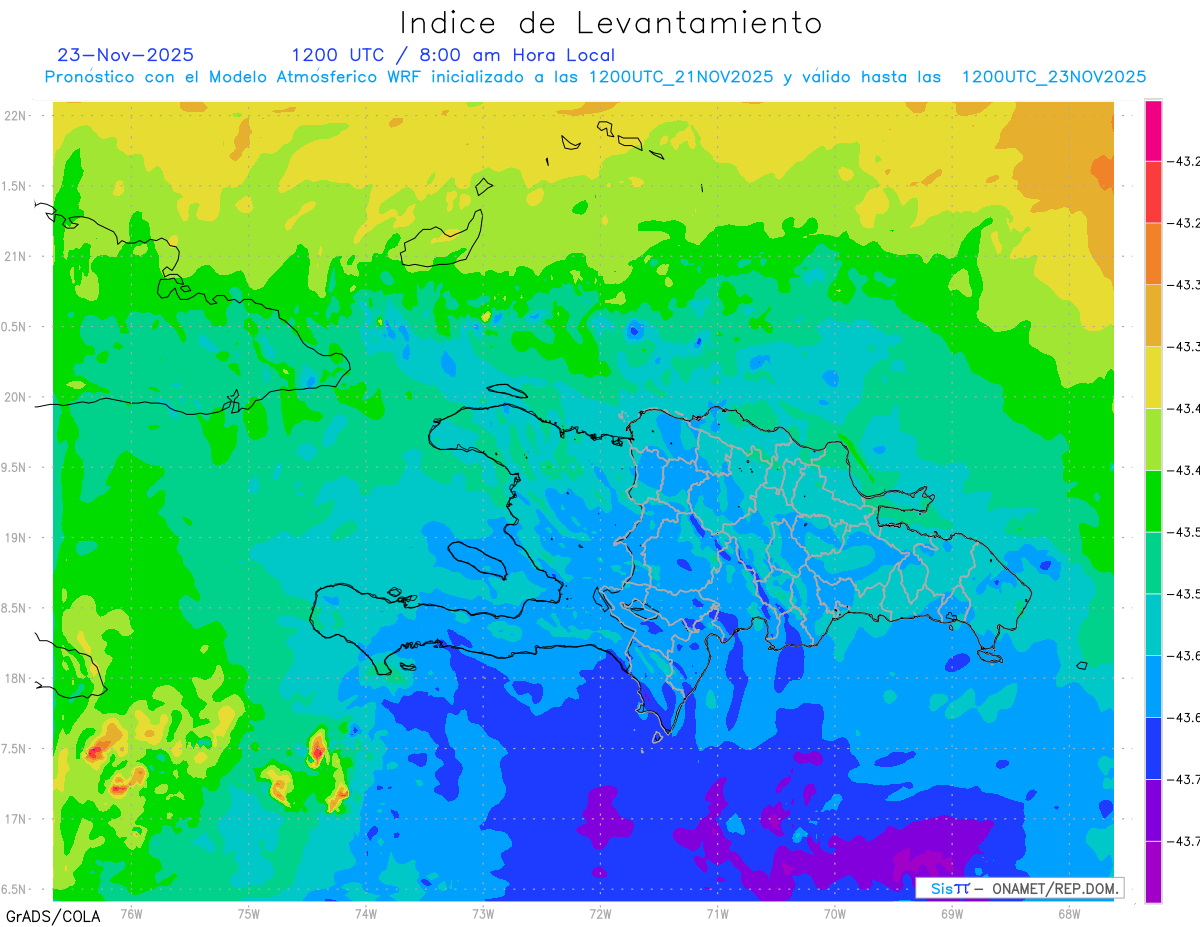
Task: Click the '75W' longitude label
Action: [x=249, y=913]
